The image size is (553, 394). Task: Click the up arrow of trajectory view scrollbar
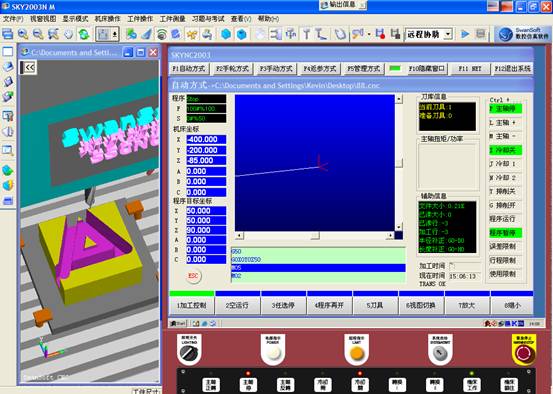[x=399, y=99]
